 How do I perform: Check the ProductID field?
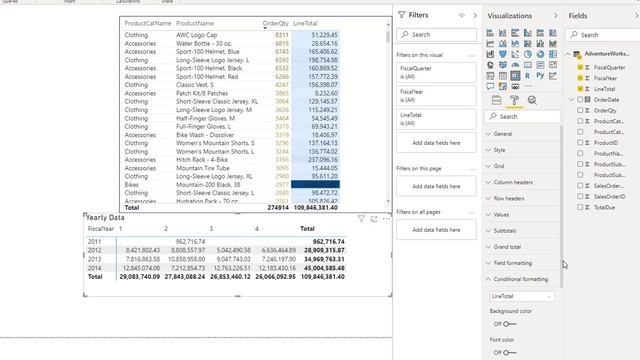tap(580, 142)
